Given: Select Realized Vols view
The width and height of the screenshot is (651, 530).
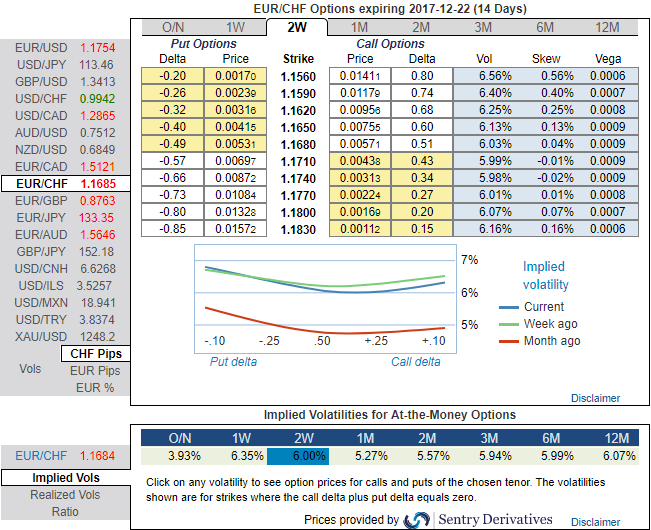Looking at the screenshot, I should pos(65,495).
